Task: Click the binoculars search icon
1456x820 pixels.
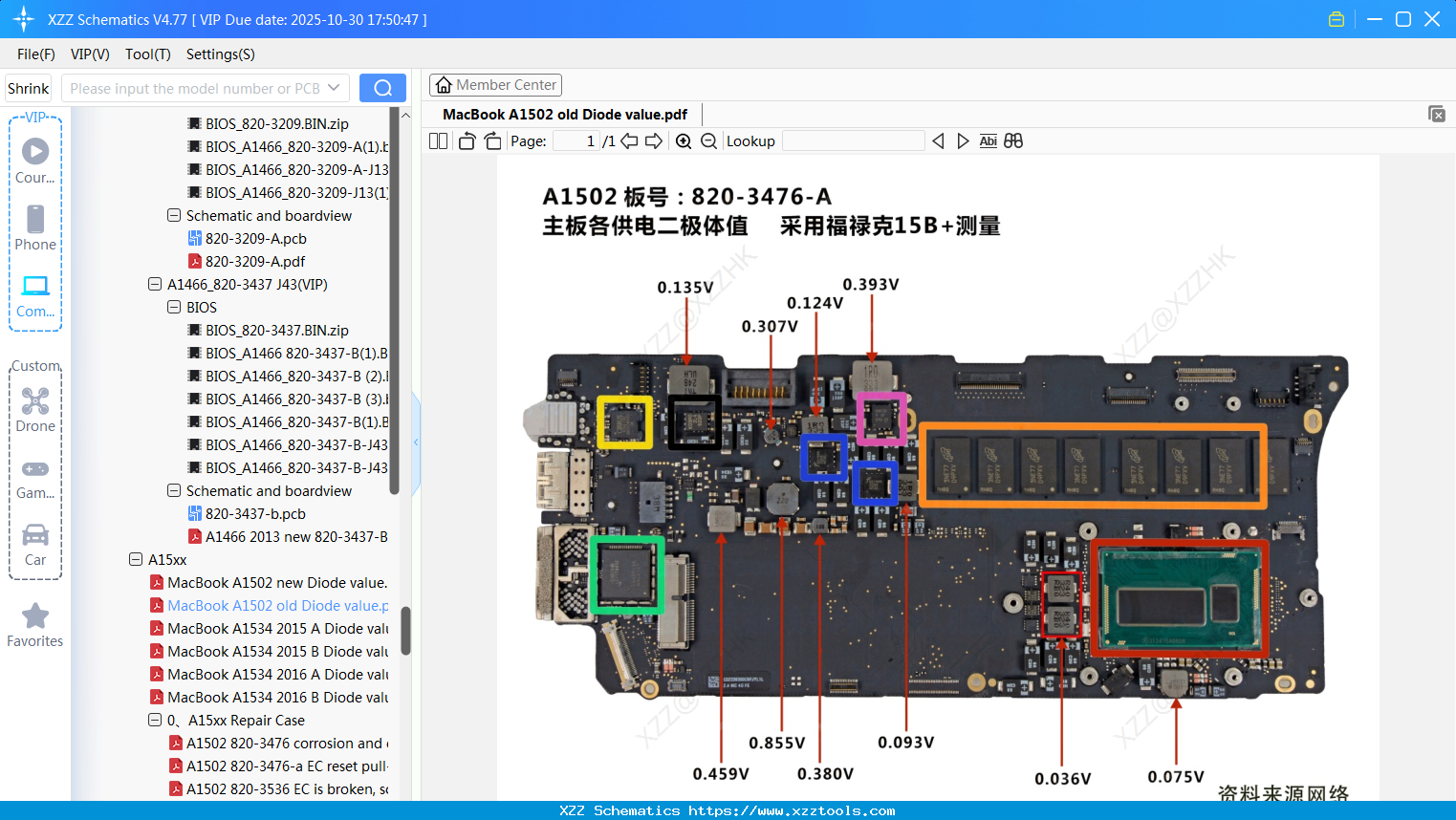Action: (x=1013, y=141)
